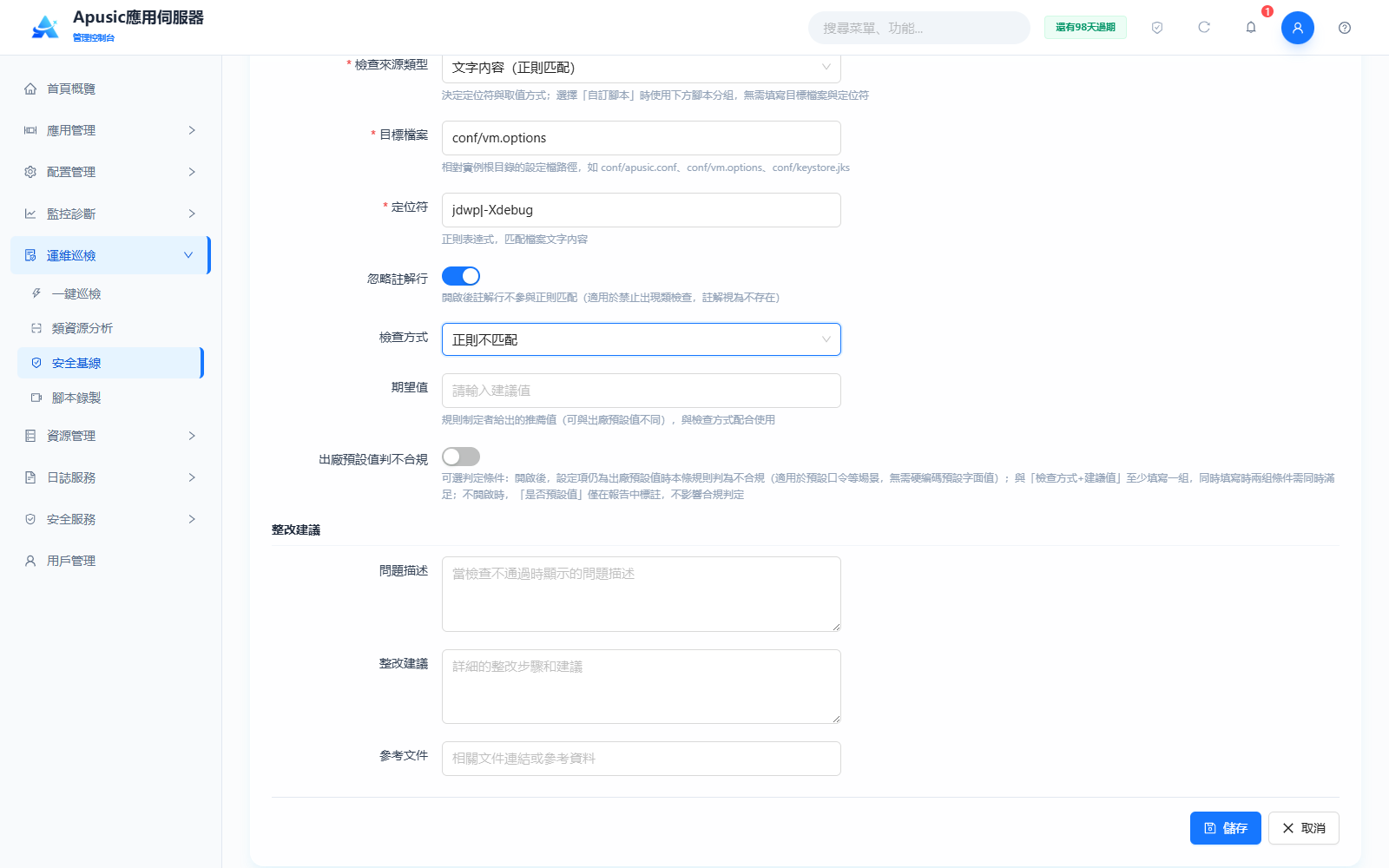Image resolution: width=1389 pixels, height=868 pixels.
Task: Open 類資源分析 submenu item
Action: pos(110,328)
